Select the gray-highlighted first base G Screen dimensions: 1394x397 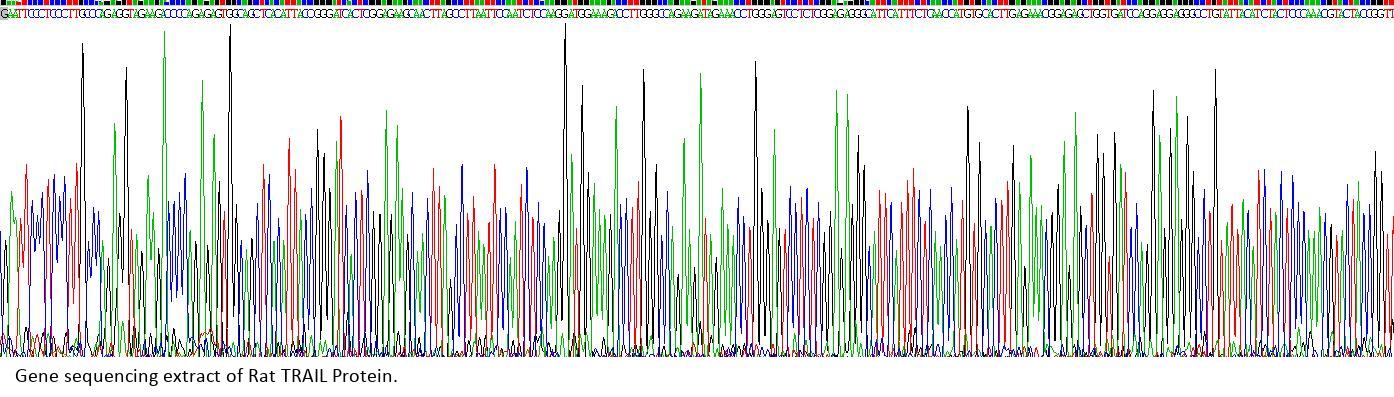(x=3, y=14)
